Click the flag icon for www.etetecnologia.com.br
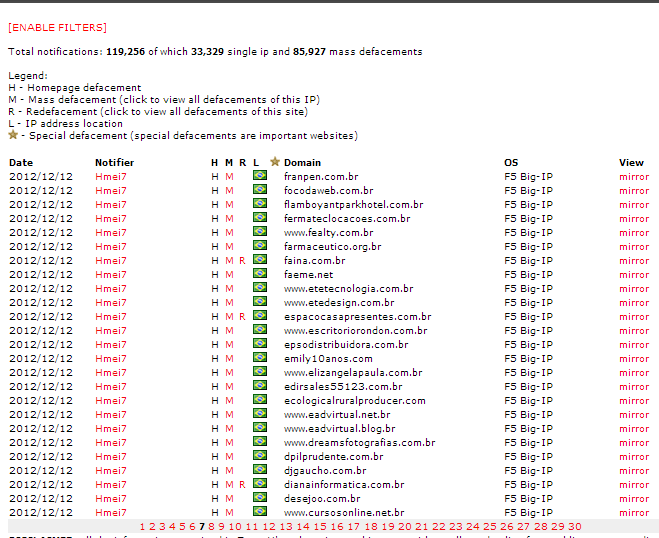This screenshot has height=538, width=659. pyautogui.click(x=260, y=287)
